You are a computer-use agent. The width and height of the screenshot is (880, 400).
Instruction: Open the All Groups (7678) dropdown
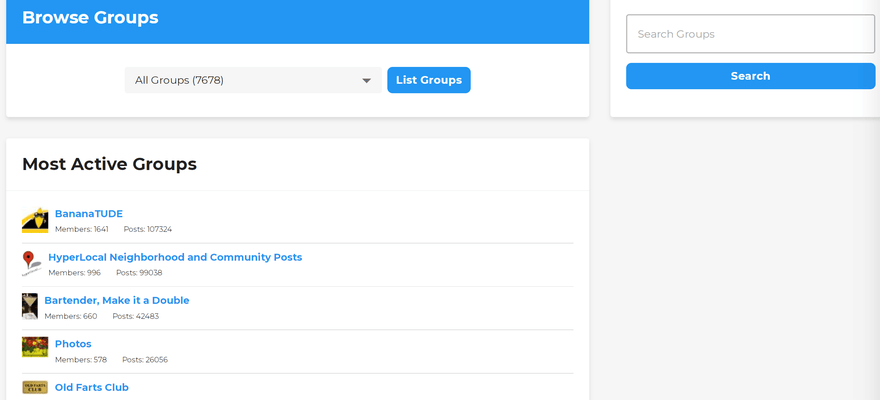(x=253, y=80)
